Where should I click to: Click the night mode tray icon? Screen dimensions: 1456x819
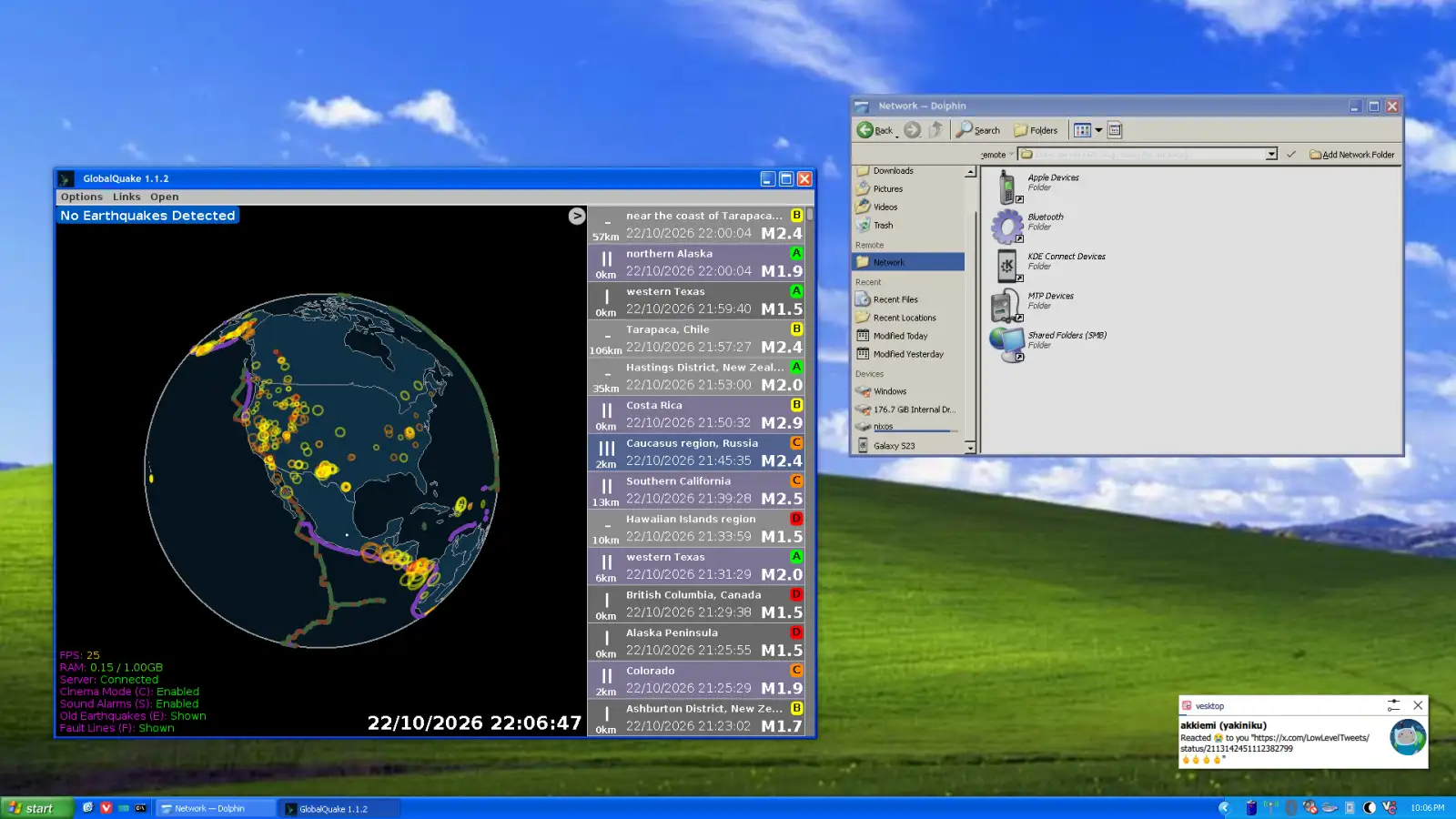point(1370,808)
